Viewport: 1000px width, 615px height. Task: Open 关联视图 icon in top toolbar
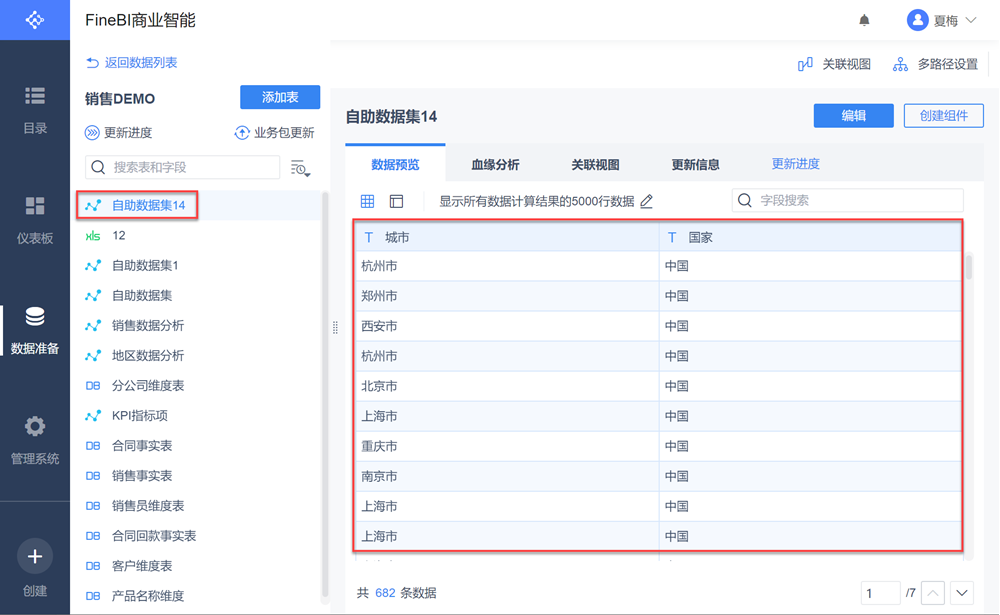pyautogui.click(x=806, y=64)
